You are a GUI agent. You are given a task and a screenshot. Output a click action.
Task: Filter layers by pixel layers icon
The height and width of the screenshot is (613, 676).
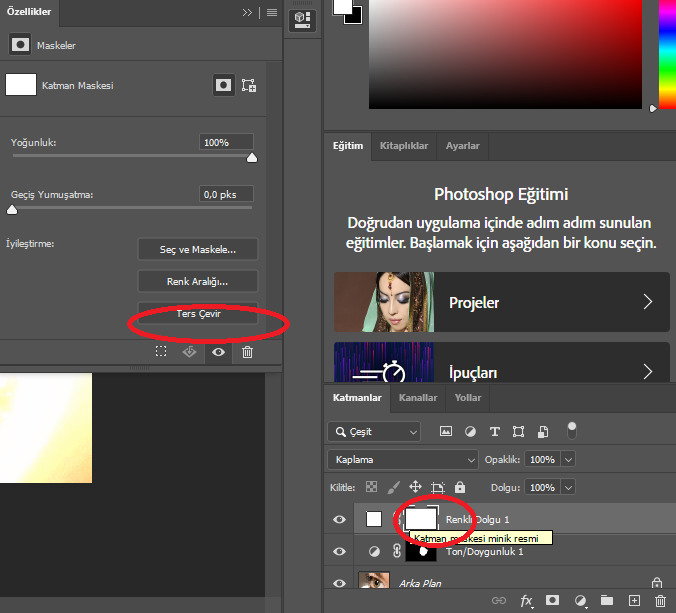pos(446,431)
